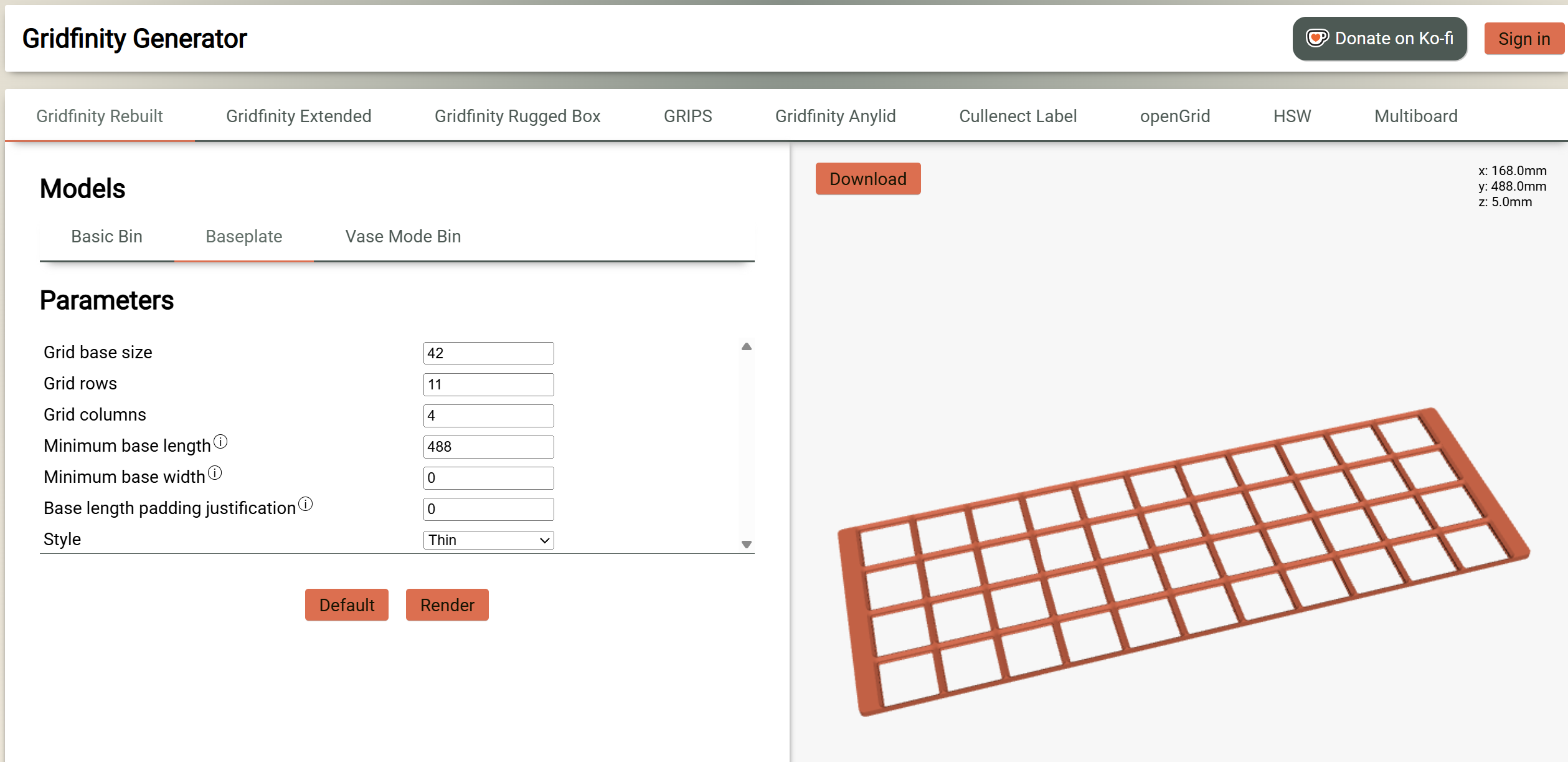Click the 3D baseplate preview model
The width and height of the screenshot is (1568, 762).
(1183, 561)
